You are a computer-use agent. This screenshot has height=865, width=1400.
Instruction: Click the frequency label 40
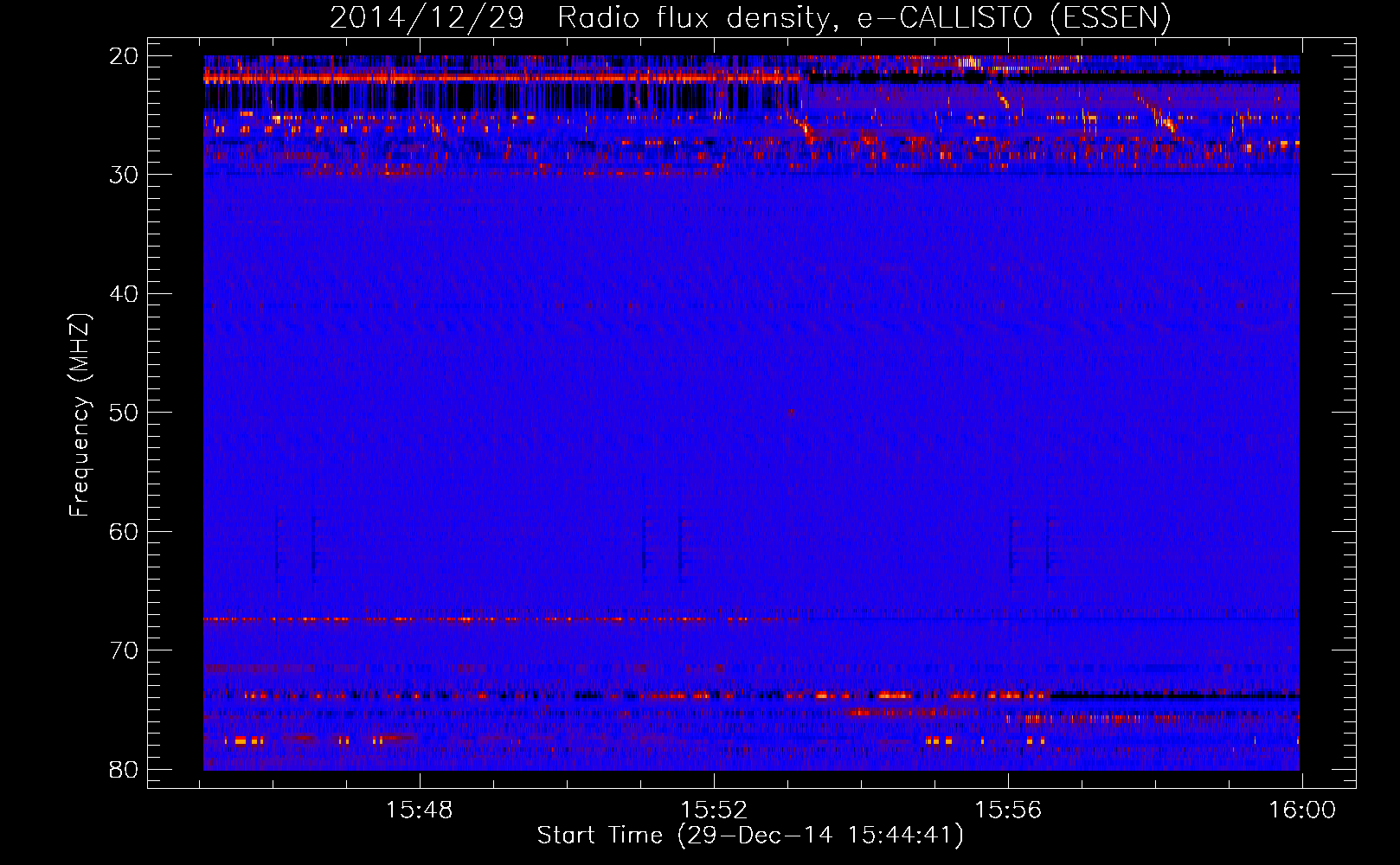tap(124, 294)
